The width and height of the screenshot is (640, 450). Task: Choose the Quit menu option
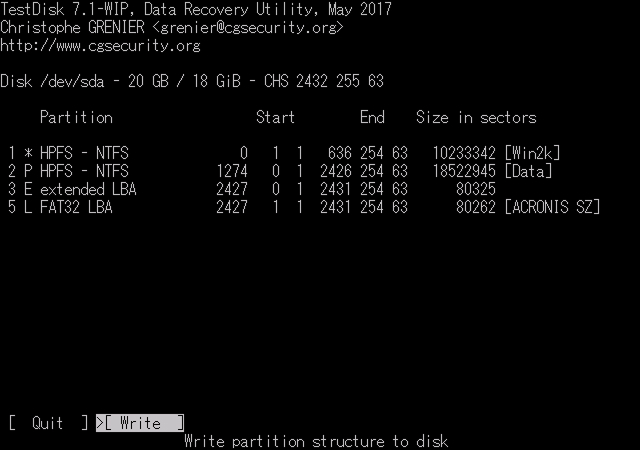point(48,423)
